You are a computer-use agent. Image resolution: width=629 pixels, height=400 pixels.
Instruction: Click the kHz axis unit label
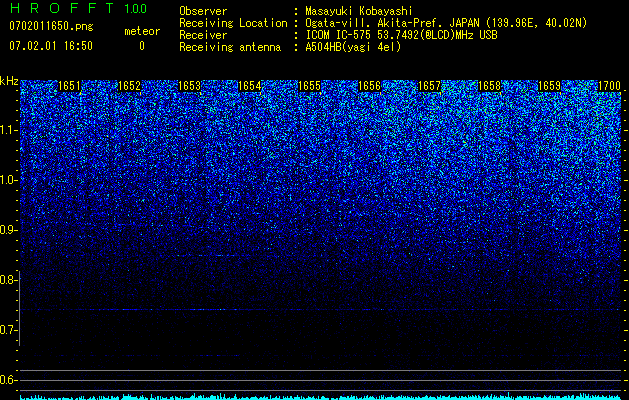coord(9,81)
